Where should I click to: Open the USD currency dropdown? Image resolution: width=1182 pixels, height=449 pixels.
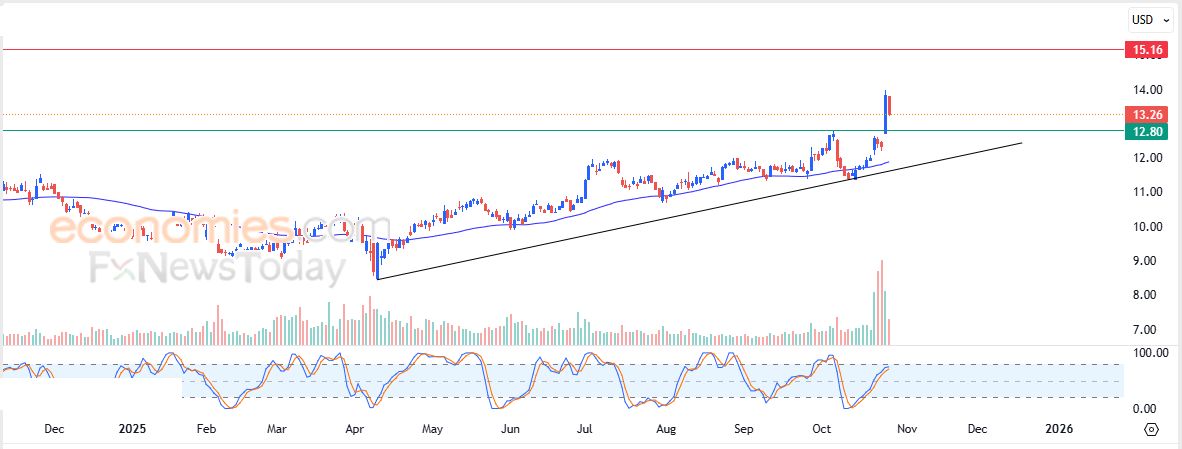1147,19
